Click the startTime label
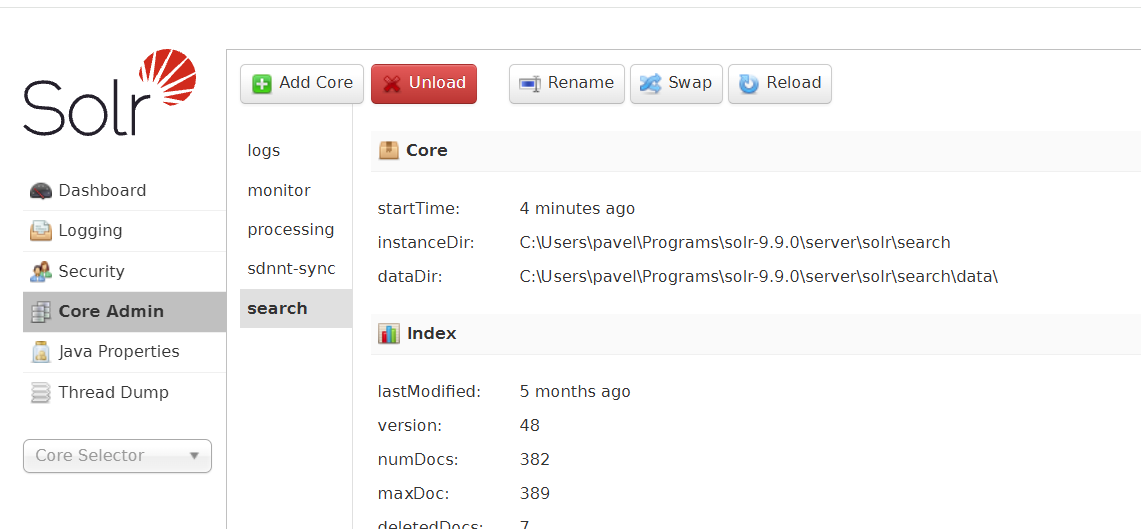This screenshot has width=1141, height=529. 419,209
